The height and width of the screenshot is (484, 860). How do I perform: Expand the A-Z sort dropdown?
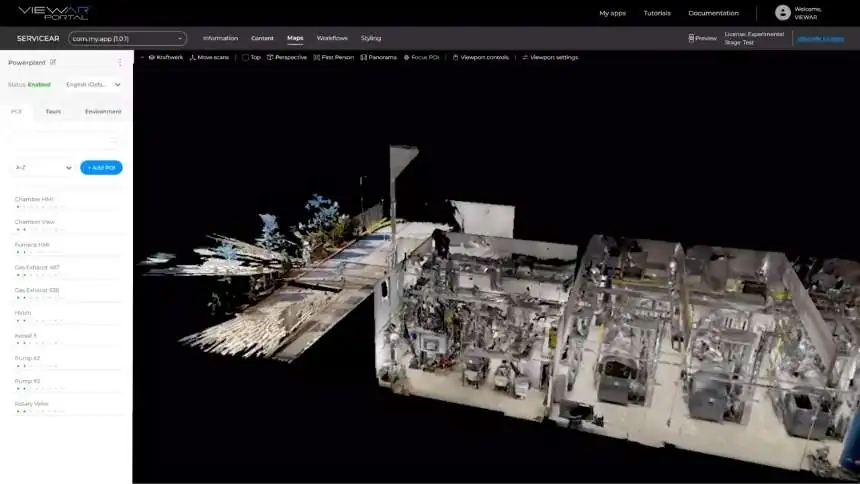(41, 167)
